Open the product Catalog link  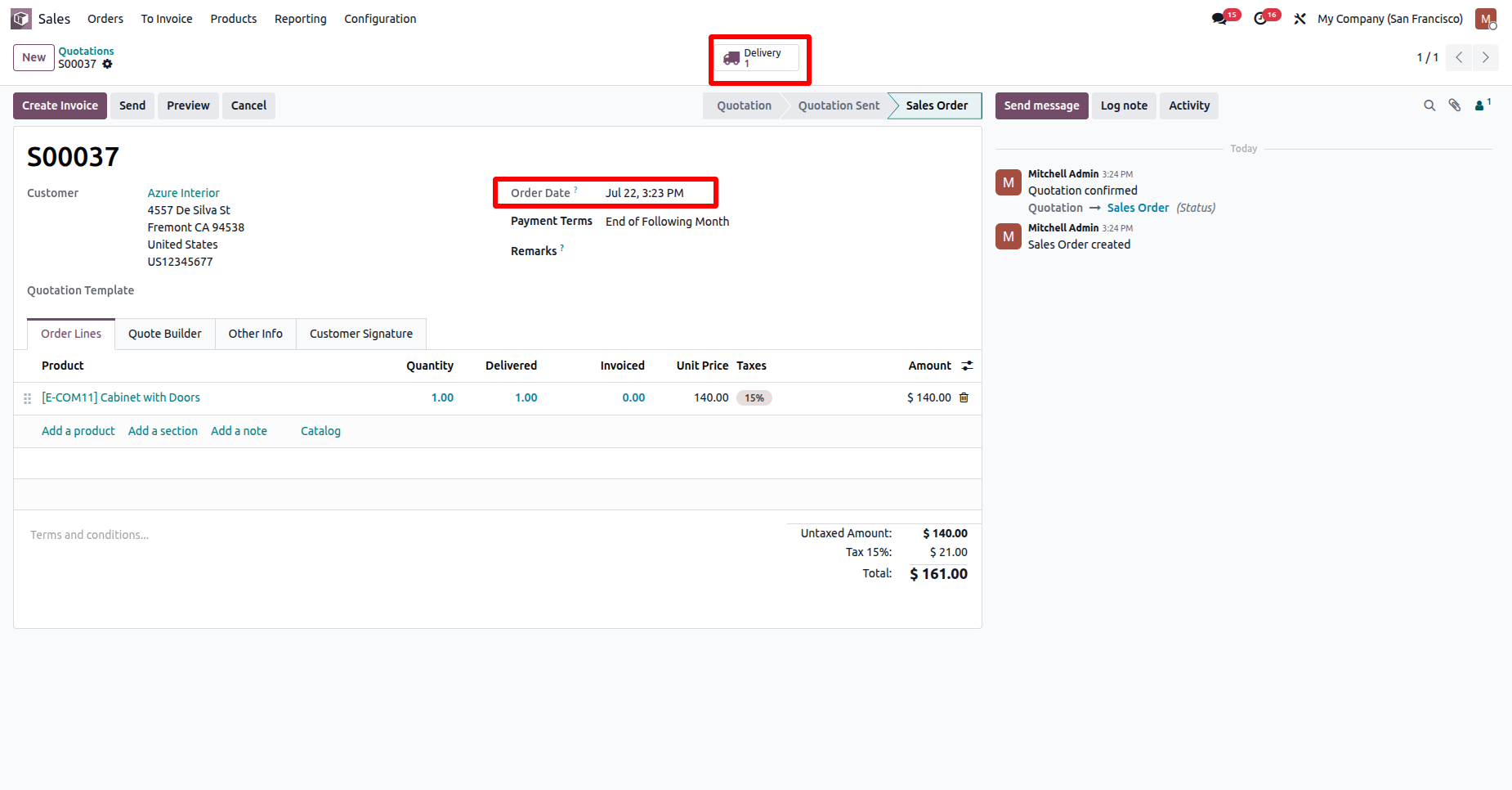click(320, 431)
